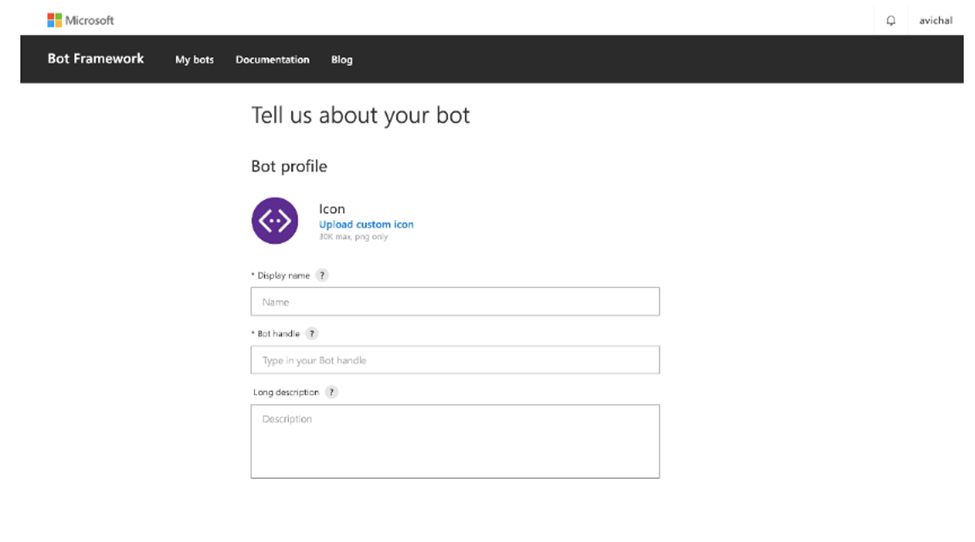Navigate to the Blog
Image resolution: width=975 pixels, height=542 pixels.
click(342, 60)
